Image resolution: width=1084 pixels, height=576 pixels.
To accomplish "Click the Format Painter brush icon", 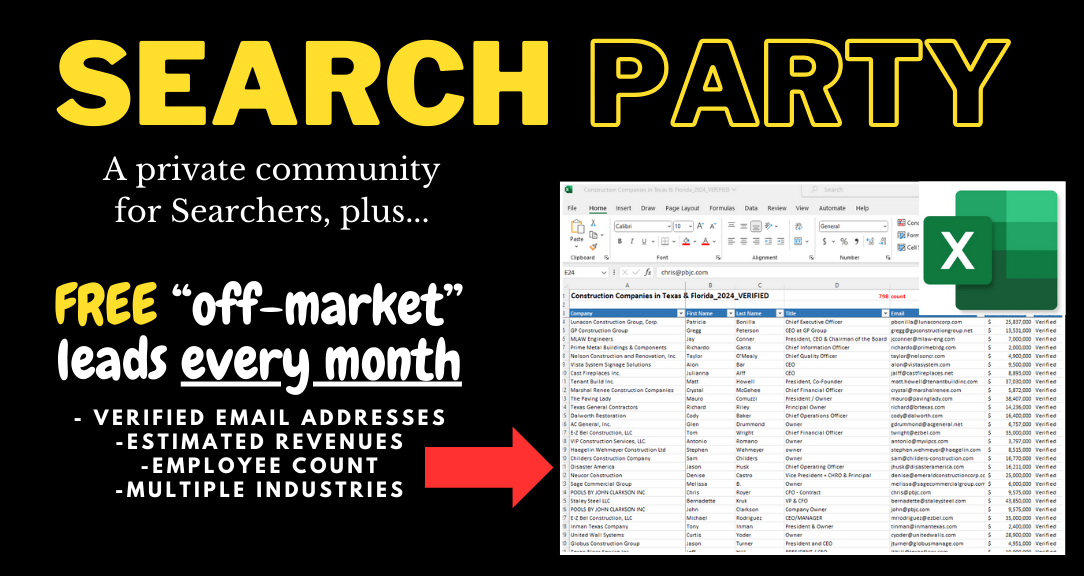I will point(593,247).
